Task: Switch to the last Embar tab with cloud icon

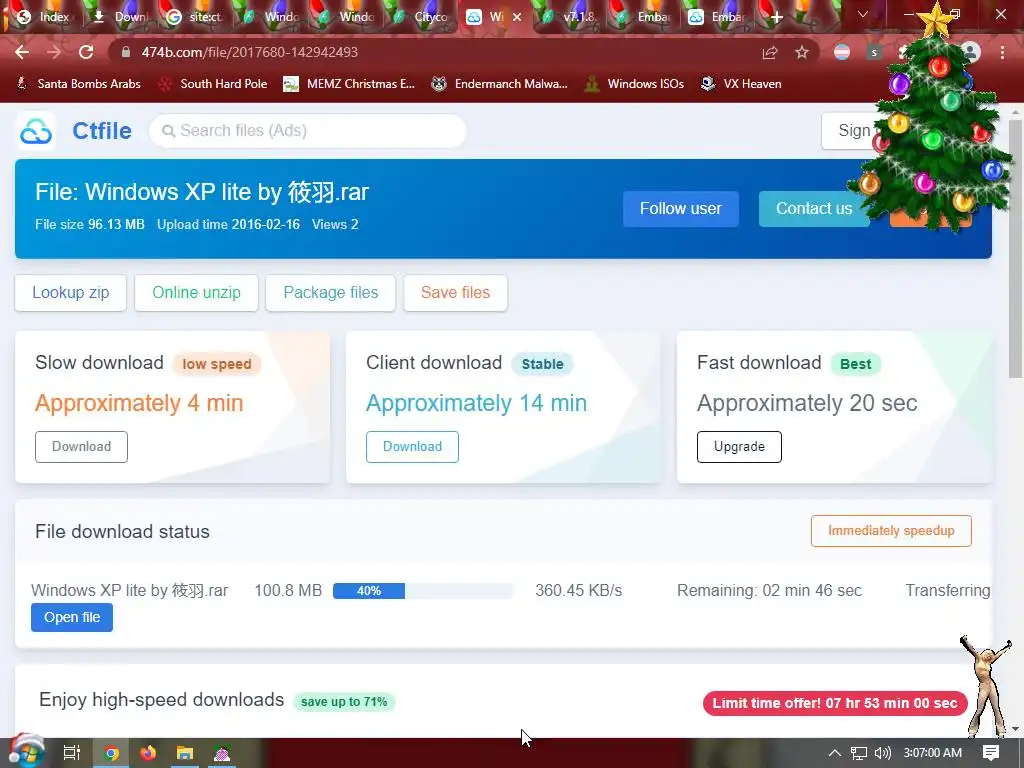Action: pos(717,17)
